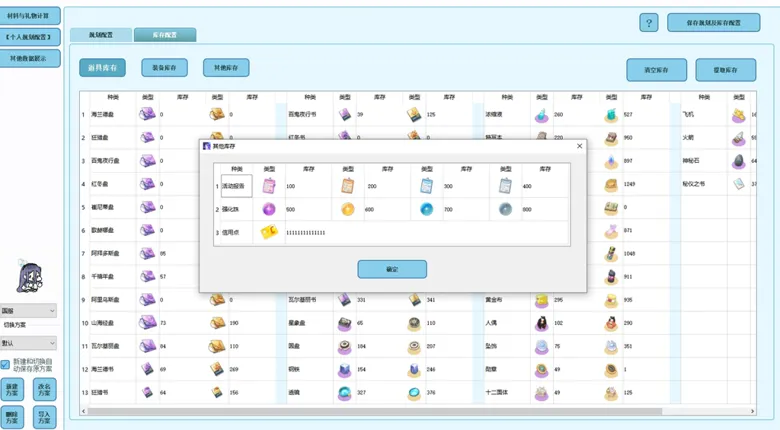Confirm the dialog with 确定 button
The image size is (780, 430).
392,269
